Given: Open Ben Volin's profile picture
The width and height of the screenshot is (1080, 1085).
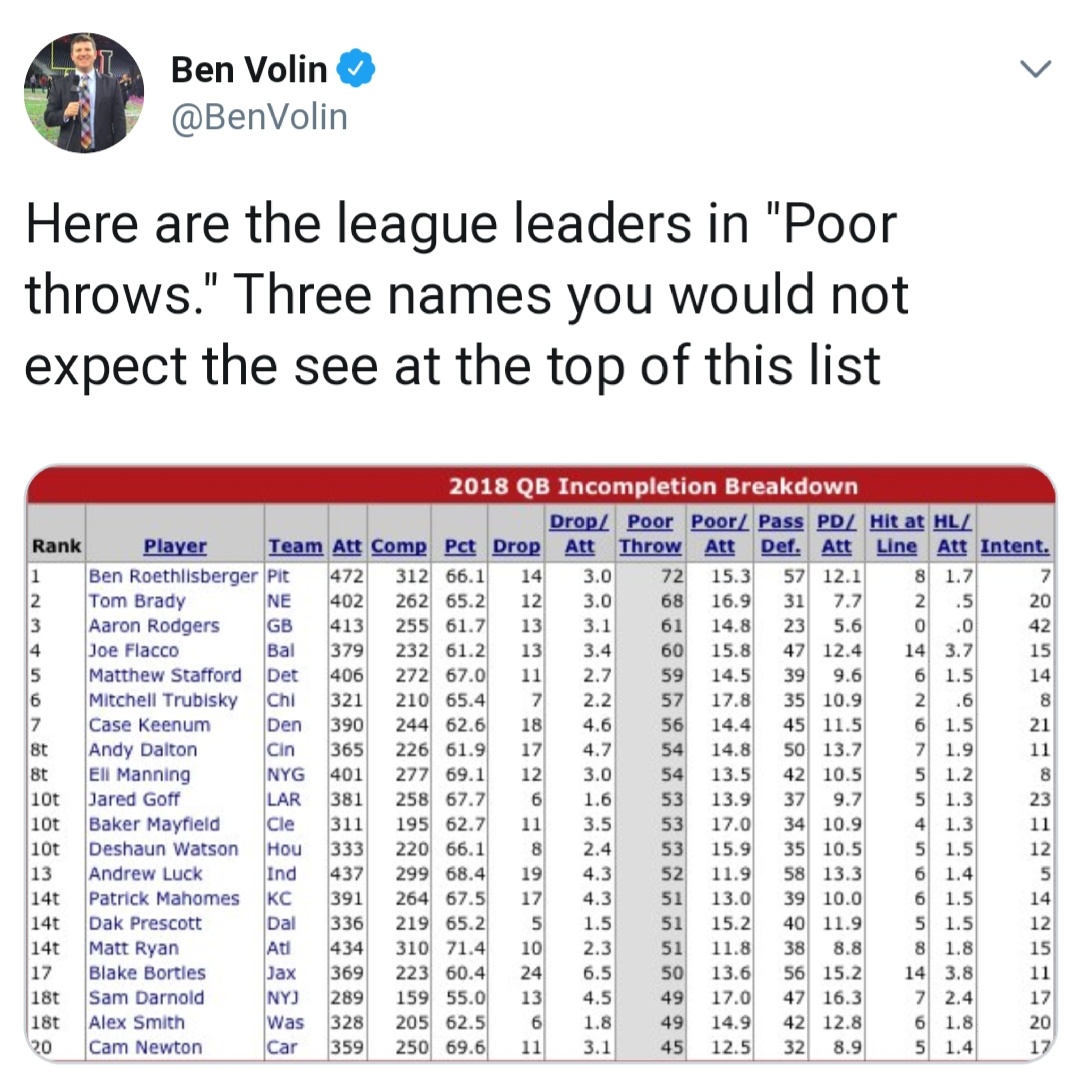Looking at the screenshot, I should point(85,92).
